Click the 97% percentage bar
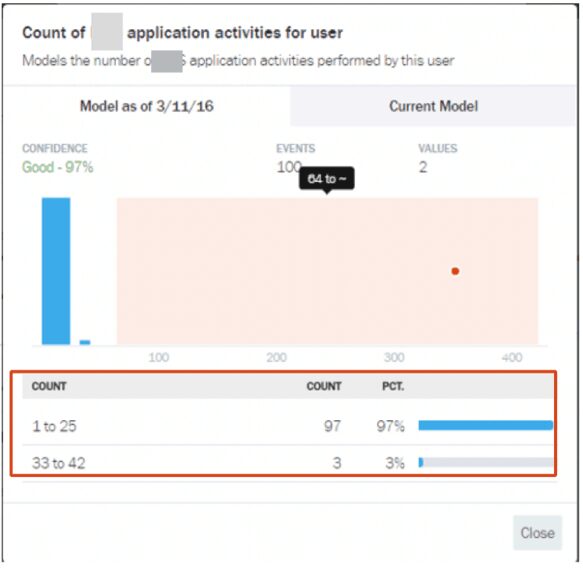Image resolution: width=583 pixels, height=568 pixels. (486, 425)
